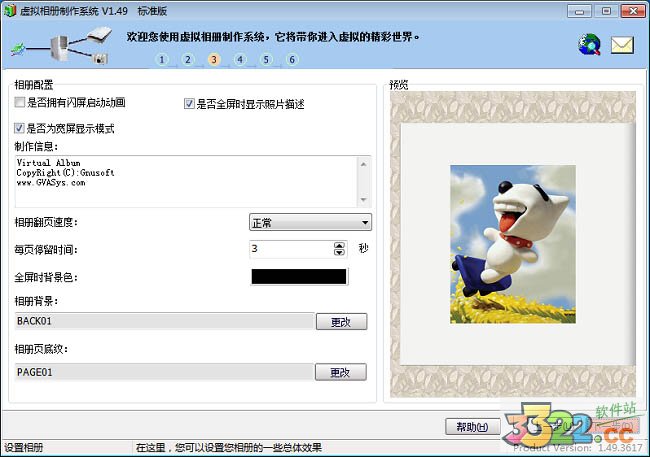Viewport: 650px width, 457px height.
Task: Go to wizard step 2
Action: coord(188,60)
